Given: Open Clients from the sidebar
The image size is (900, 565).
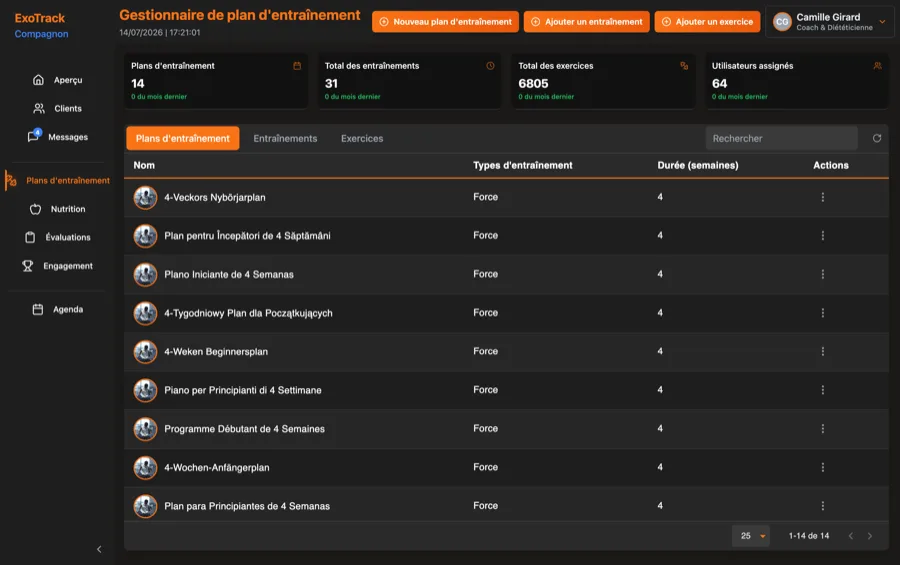Looking at the screenshot, I should pos(57,109).
